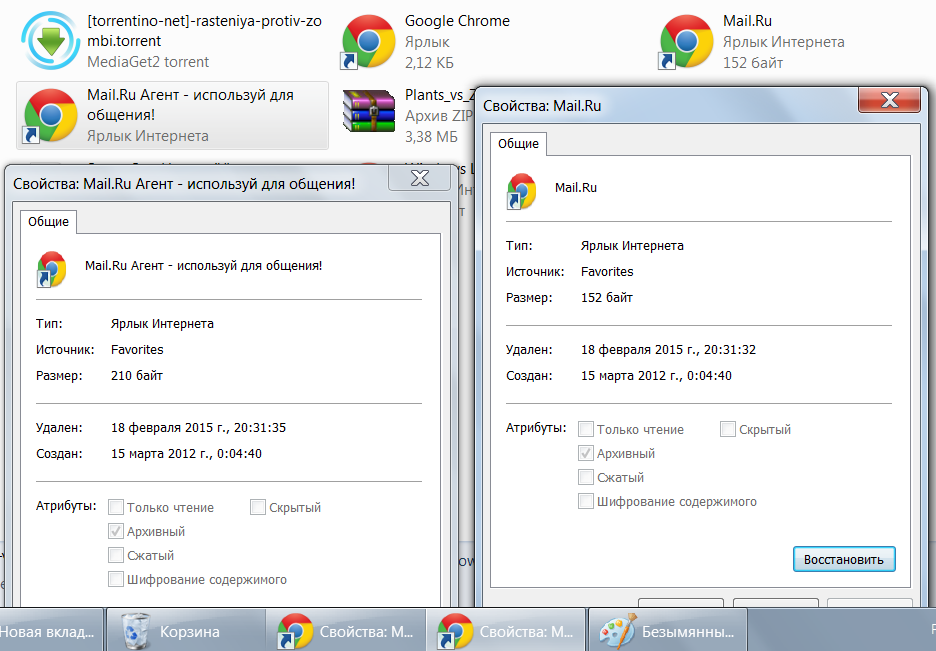Select the Google Chrome shortcut icon

point(368,42)
